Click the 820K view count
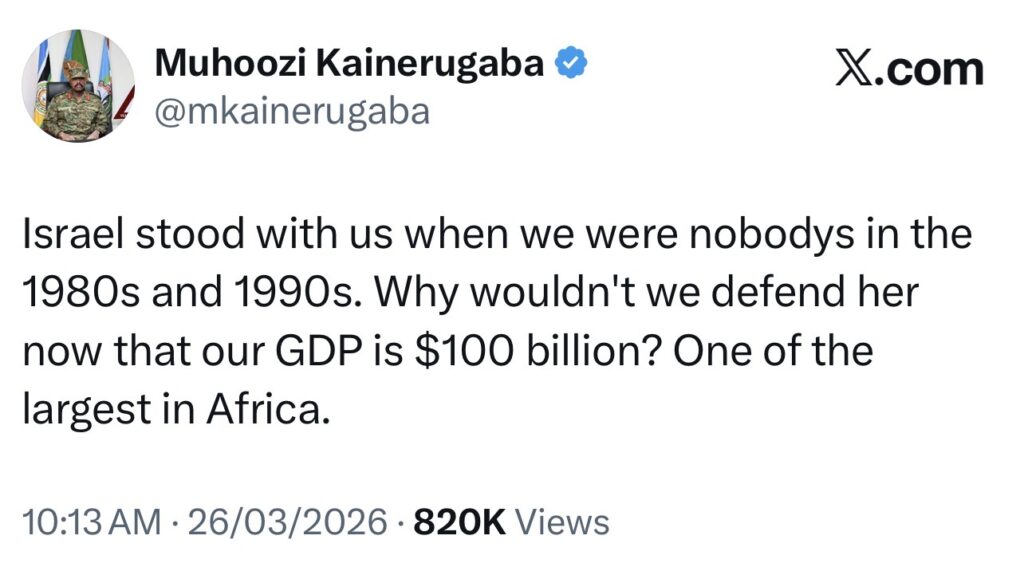Viewport: 1024px width, 571px height. point(460,522)
